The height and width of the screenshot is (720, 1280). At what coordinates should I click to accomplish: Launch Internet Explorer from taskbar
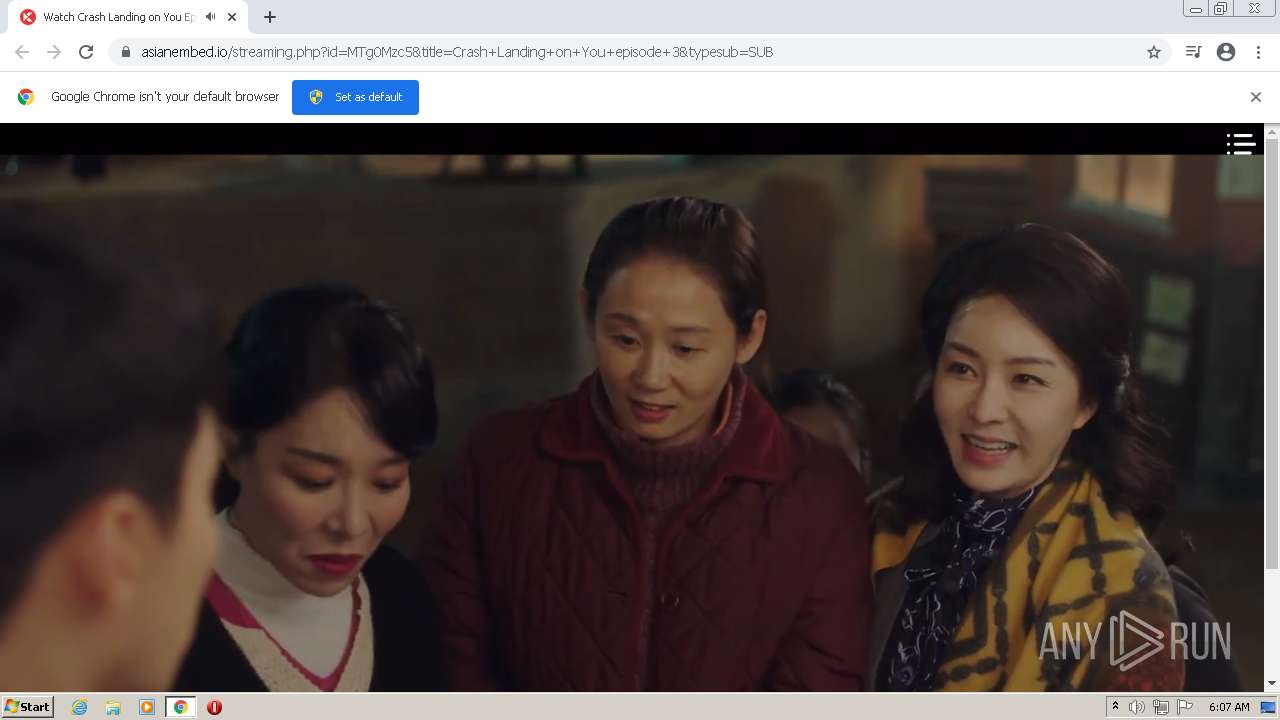pos(80,707)
